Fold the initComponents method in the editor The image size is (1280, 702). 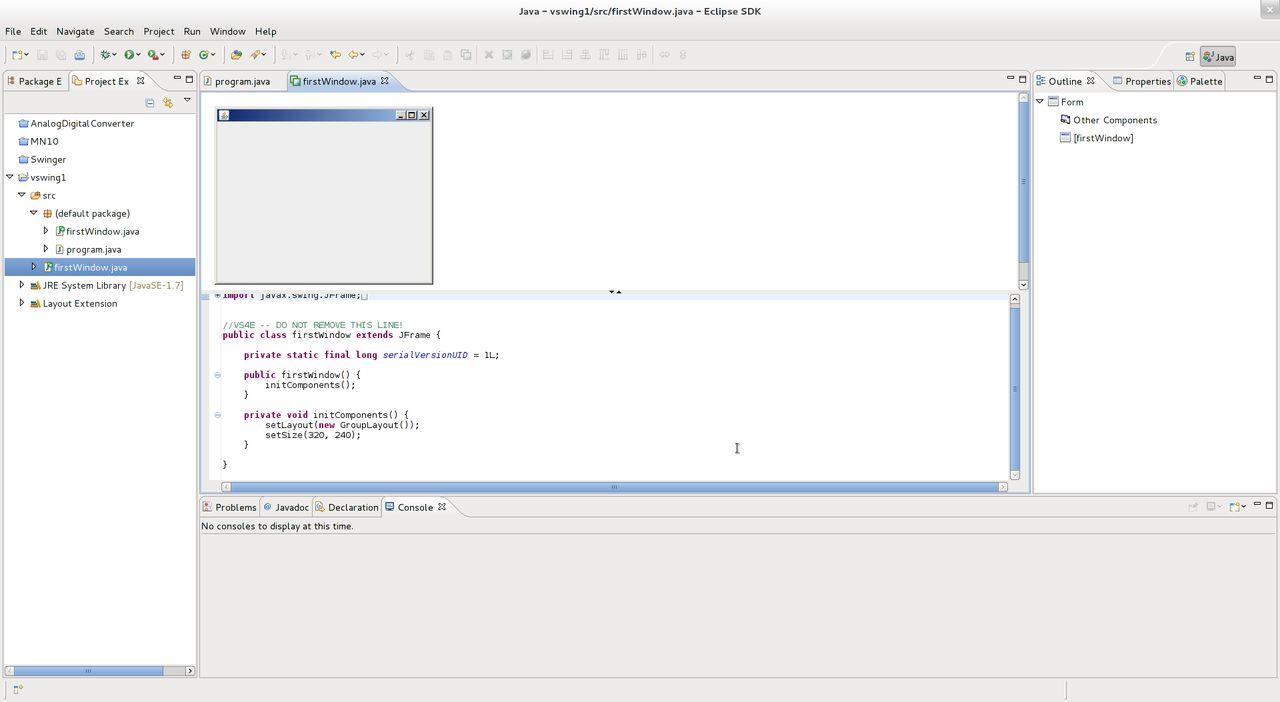pyautogui.click(x=217, y=414)
